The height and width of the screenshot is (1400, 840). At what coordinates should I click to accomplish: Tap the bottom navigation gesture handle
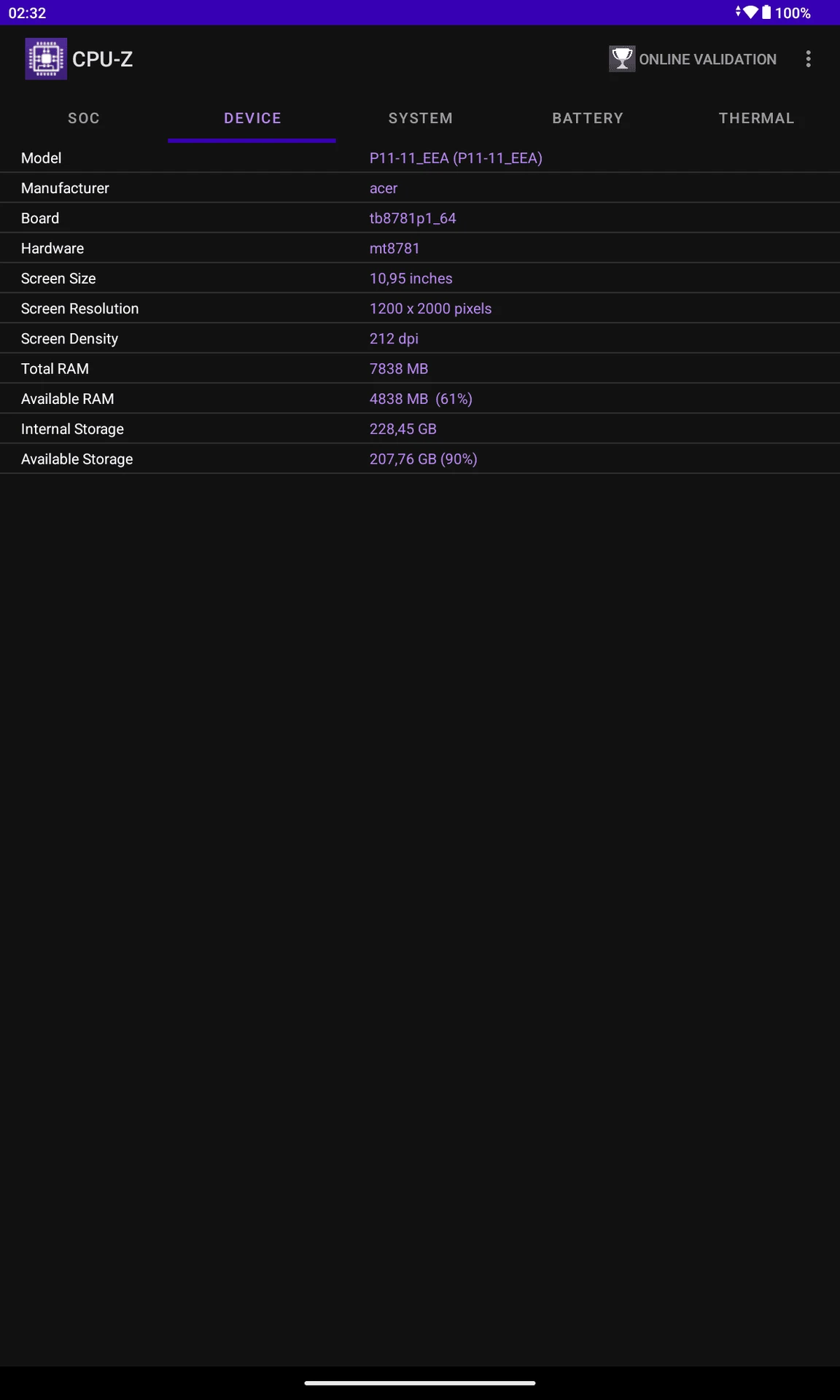tap(420, 1382)
